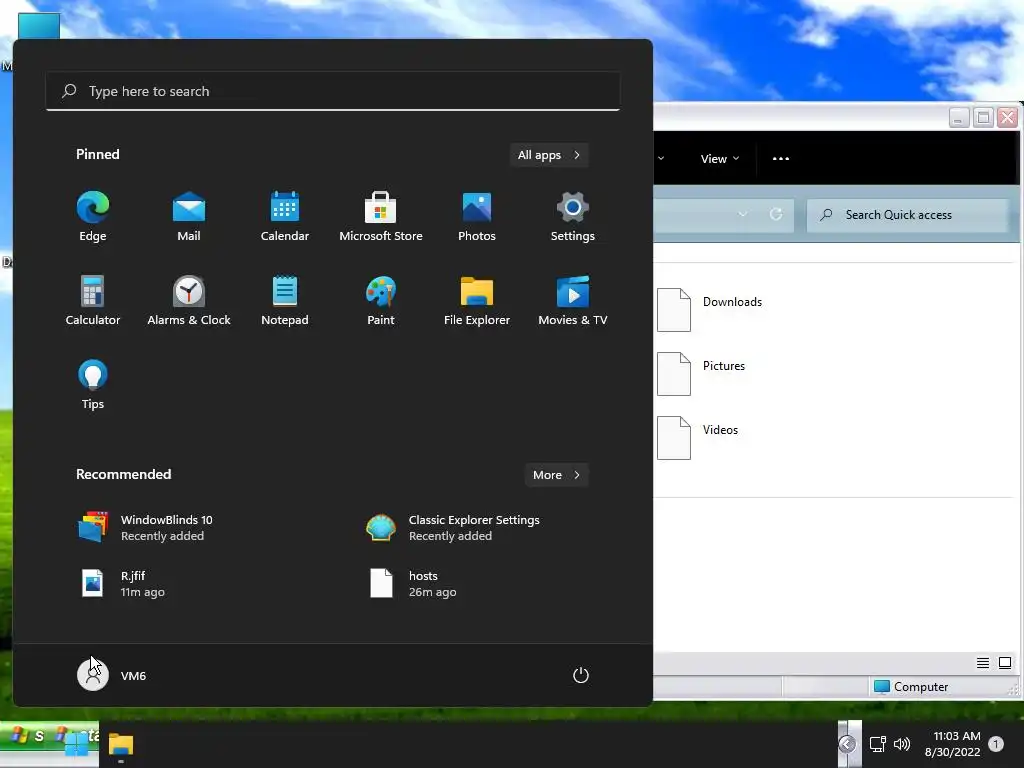The image size is (1024, 768).
Task: Show All apps list
Action: [549, 155]
